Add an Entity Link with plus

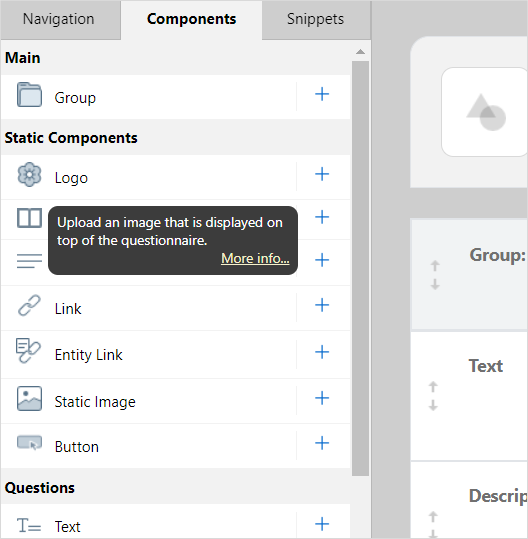click(322, 352)
